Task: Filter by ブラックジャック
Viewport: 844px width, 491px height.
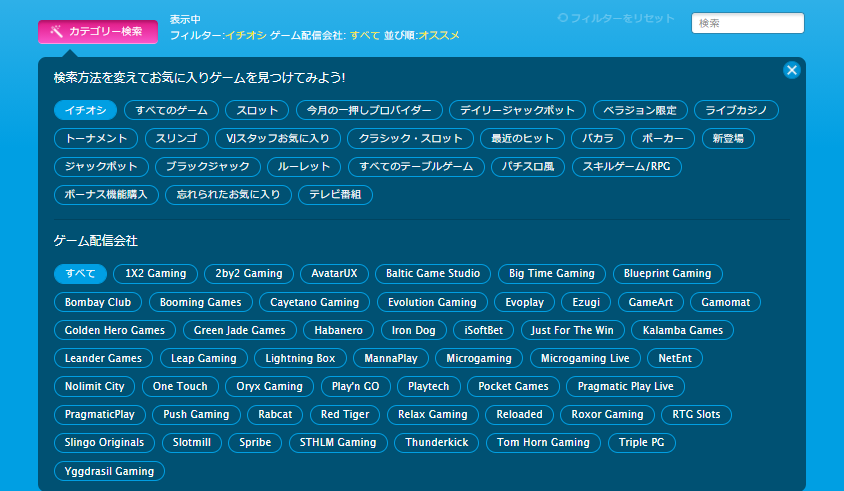Action: click(x=208, y=166)
